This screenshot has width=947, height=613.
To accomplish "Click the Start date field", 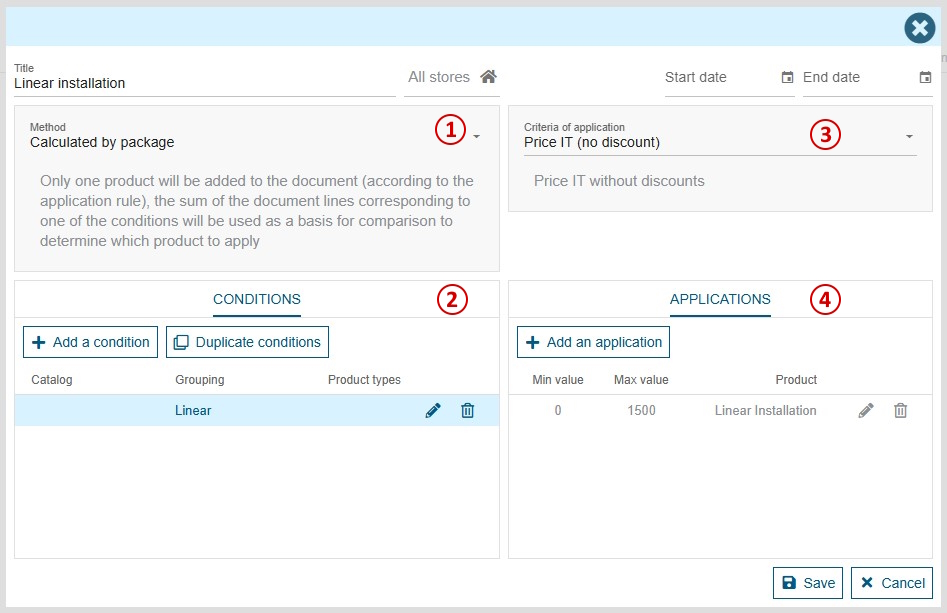I will click(718, 78).
